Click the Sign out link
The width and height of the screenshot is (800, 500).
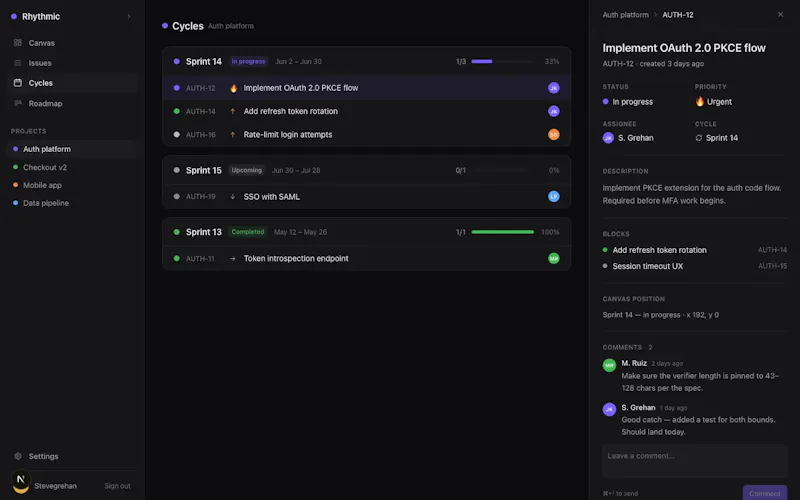pyautogui.click(x=117, y=486)
